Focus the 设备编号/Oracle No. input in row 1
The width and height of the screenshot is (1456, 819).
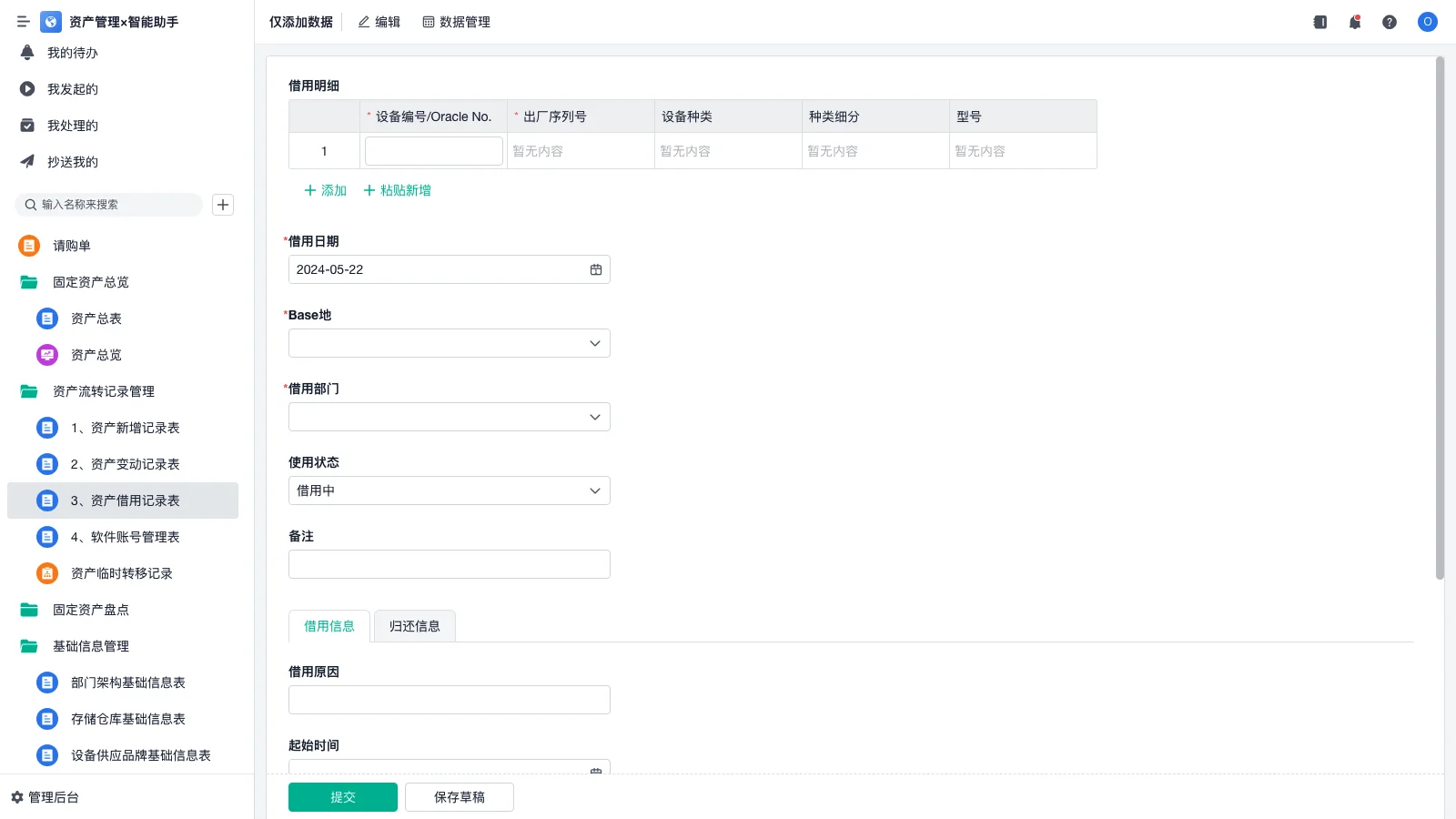(x=434, y=151)
